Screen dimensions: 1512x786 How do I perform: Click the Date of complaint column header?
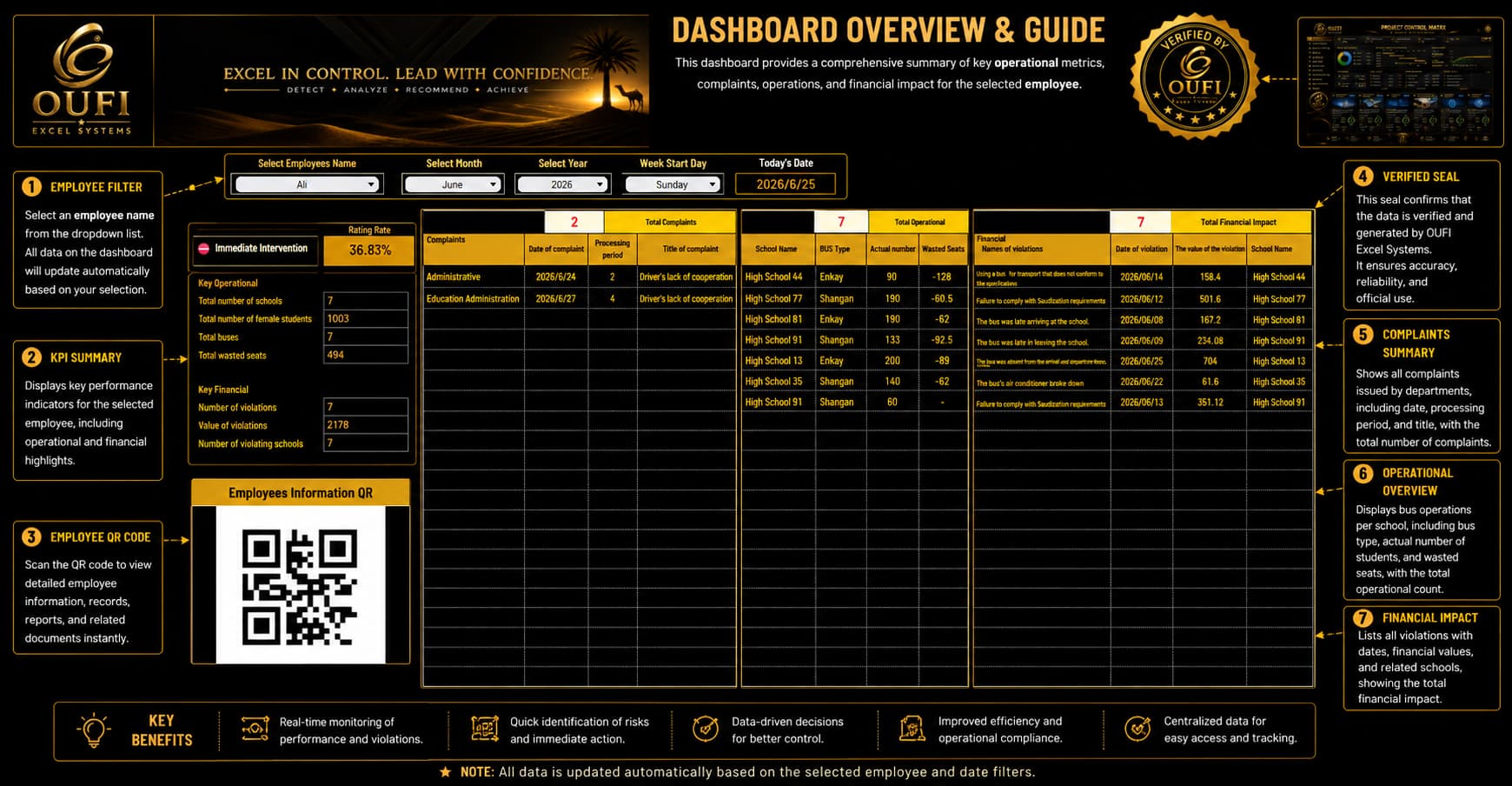tap(556, 250)
